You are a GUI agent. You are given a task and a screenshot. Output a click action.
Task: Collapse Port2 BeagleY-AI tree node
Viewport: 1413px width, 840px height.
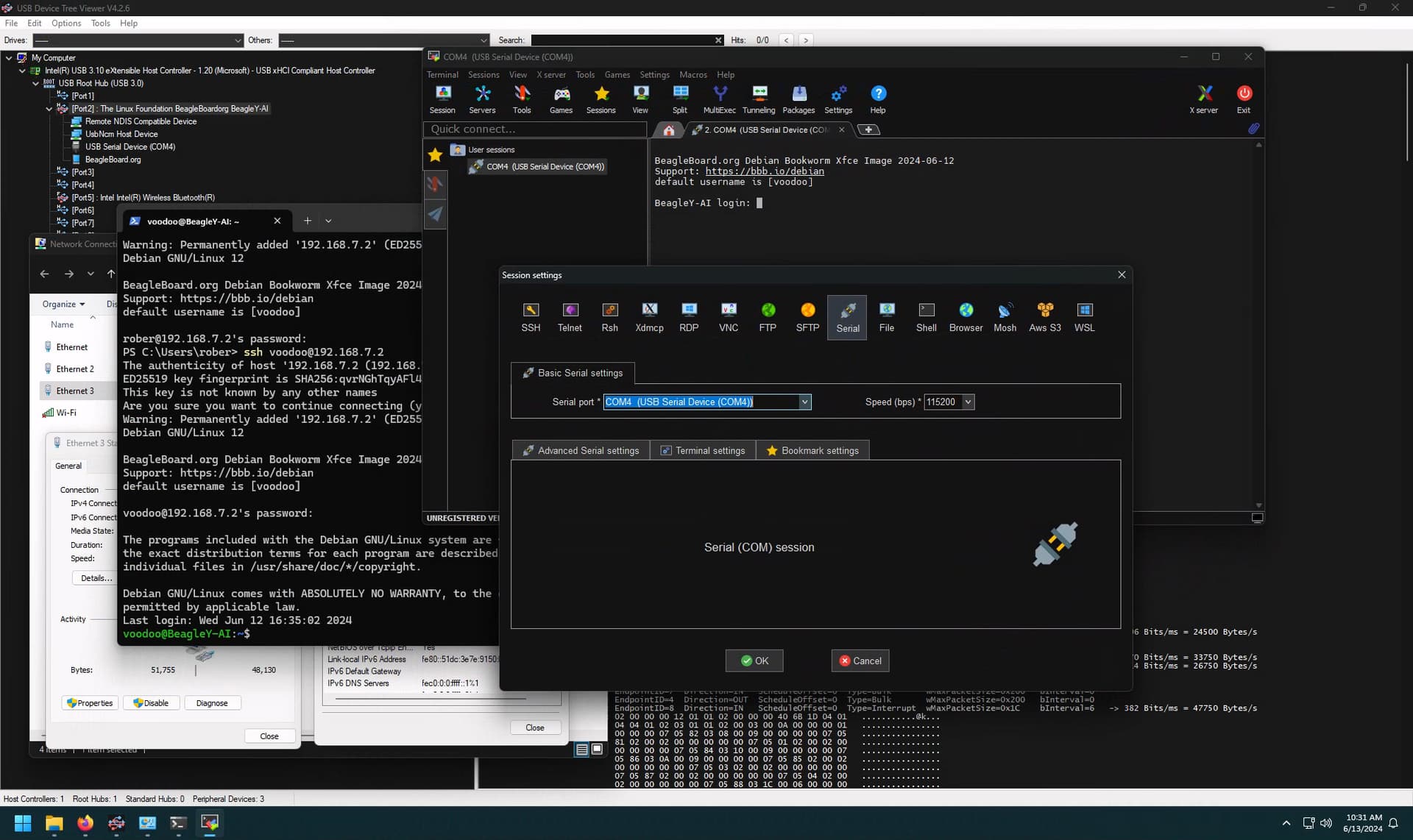49,109
